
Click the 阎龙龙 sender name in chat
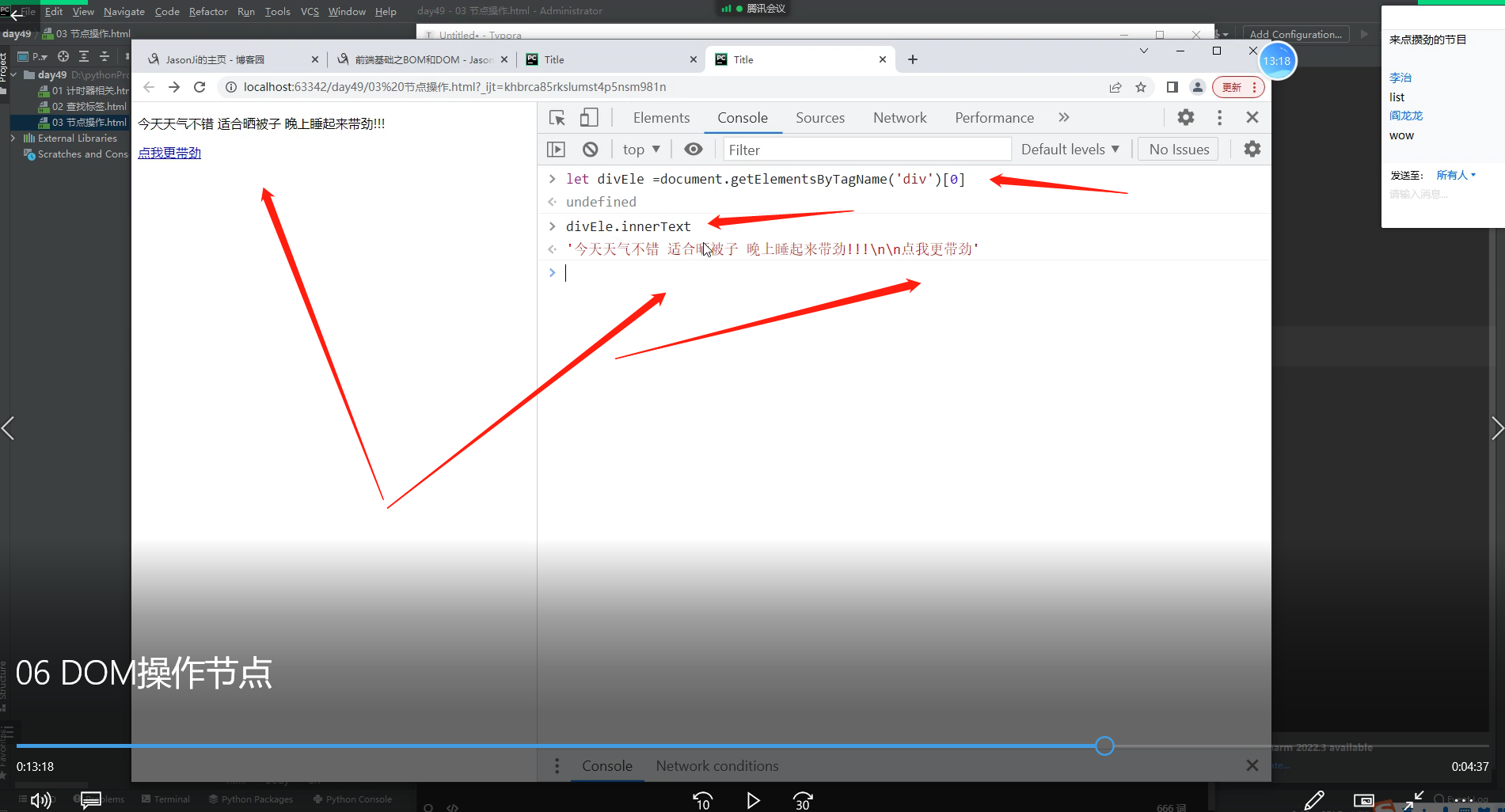pyautogui.click(x=1406, y=116)
